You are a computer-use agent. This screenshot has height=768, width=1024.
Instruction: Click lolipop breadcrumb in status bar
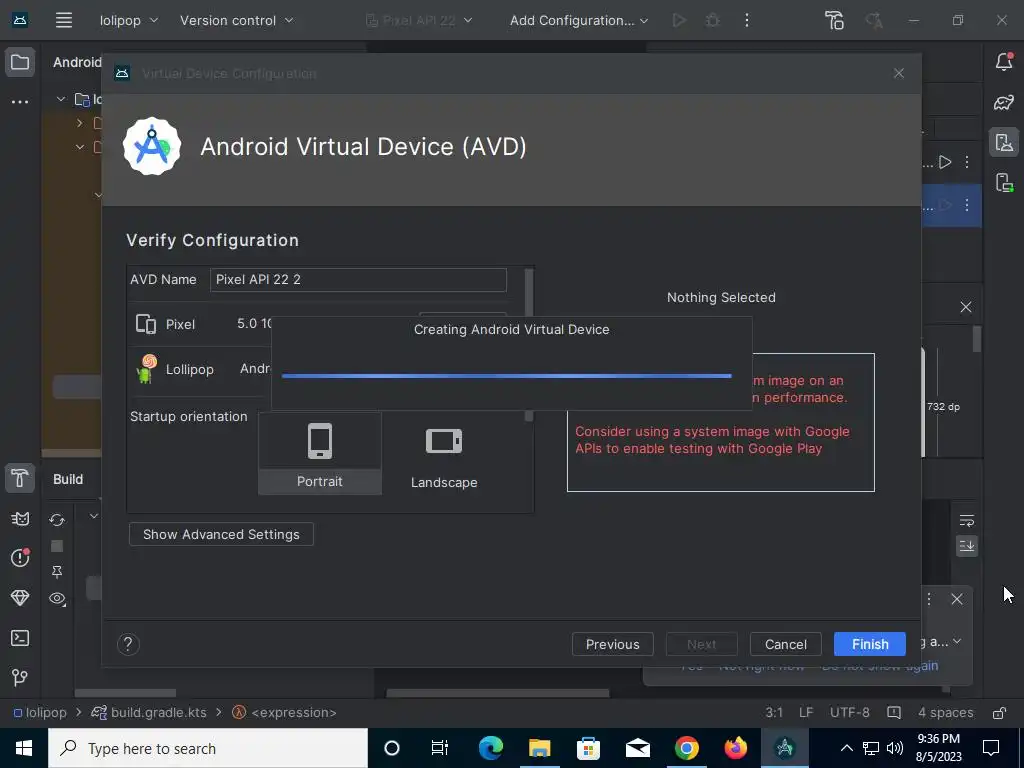(40, 712)
